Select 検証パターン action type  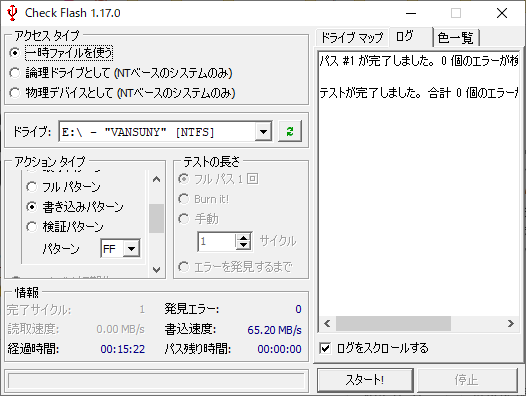tap(32, 227)
